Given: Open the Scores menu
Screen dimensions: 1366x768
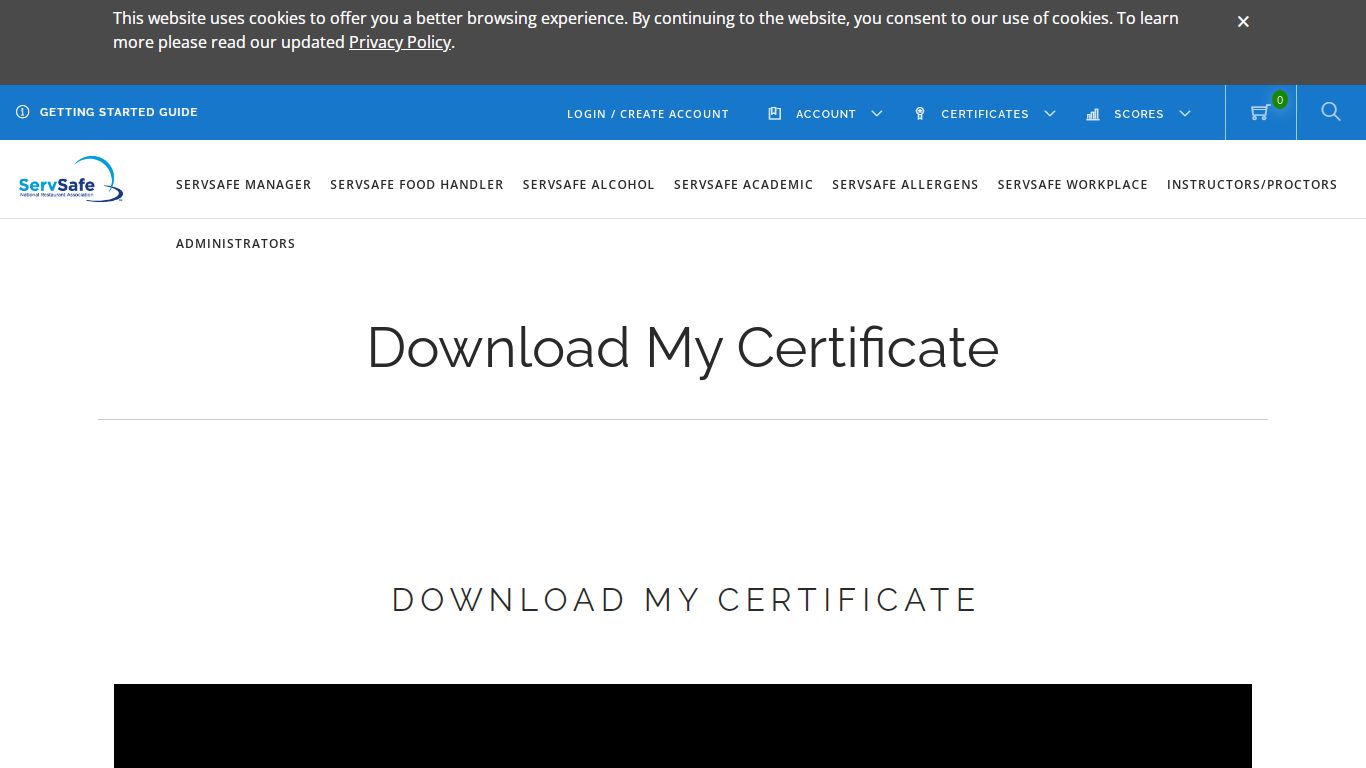Looking at the screenshot, I should coord(1138,114).
